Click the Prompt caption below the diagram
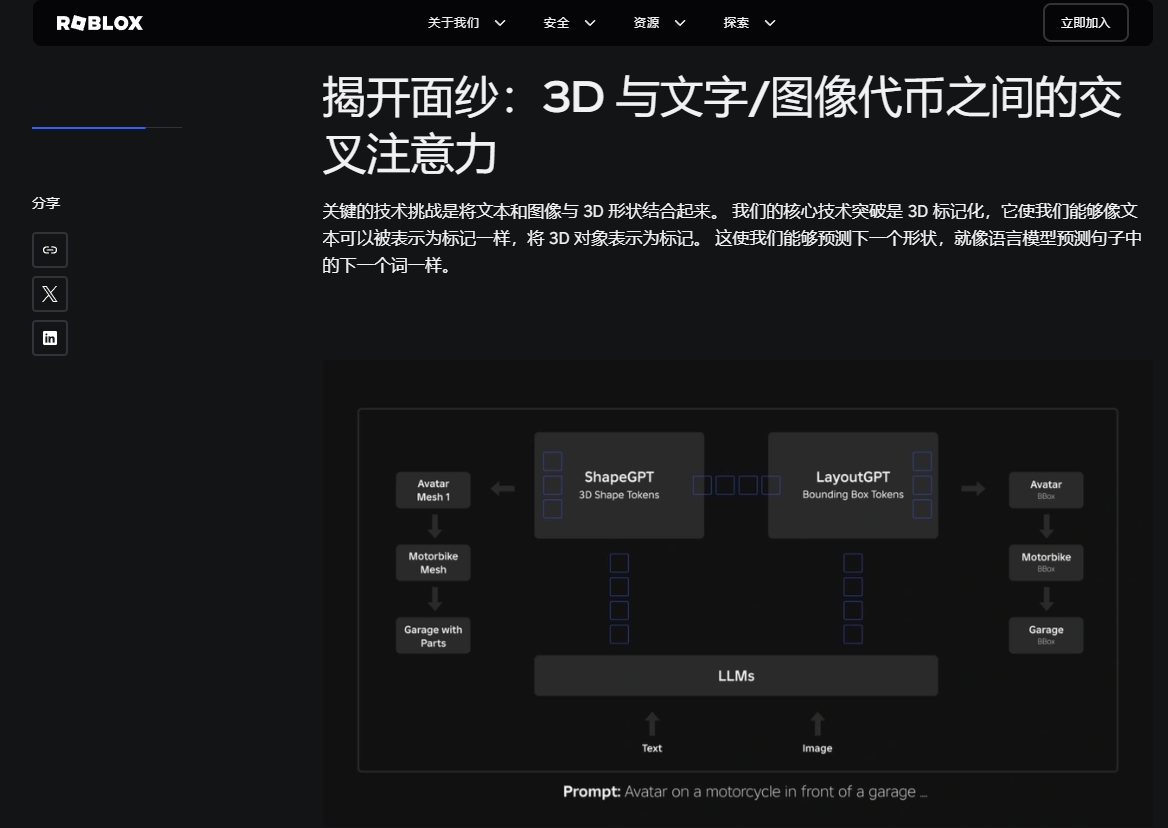1168x828 pixels. [x=745, y=792]
